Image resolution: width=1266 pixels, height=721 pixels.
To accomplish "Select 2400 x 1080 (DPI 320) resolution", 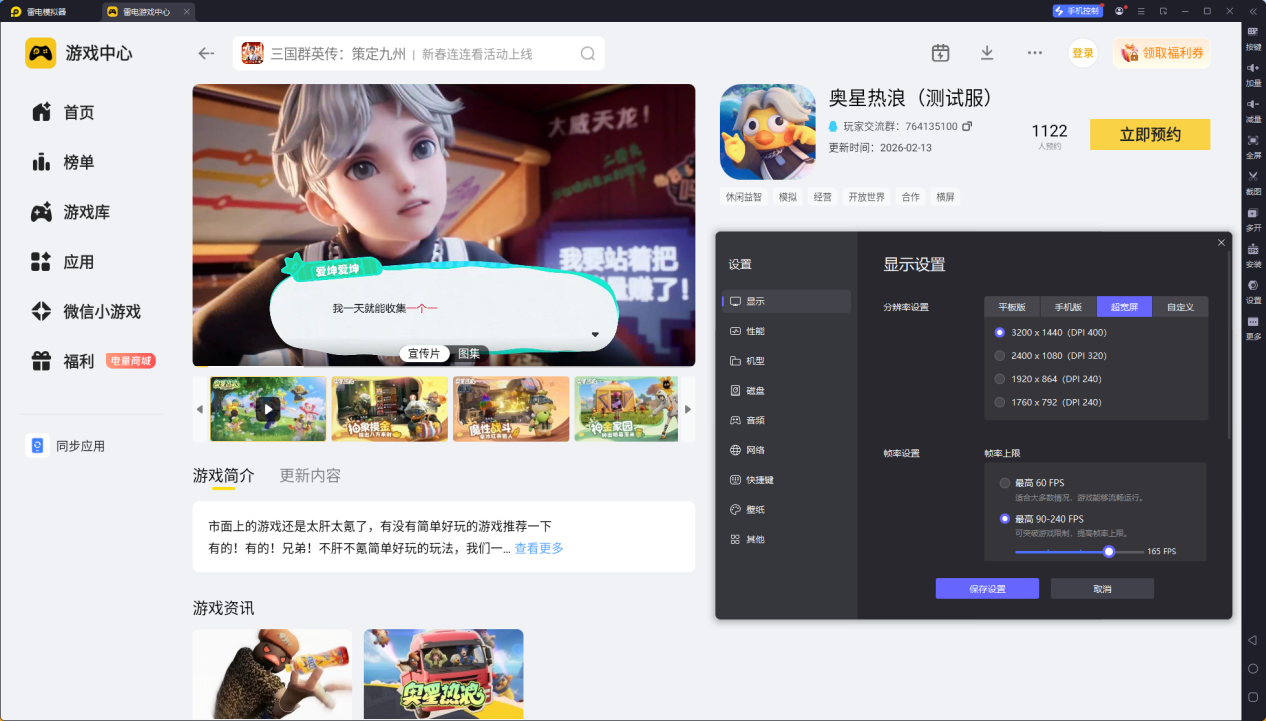I will click(x=1000, y=355).
